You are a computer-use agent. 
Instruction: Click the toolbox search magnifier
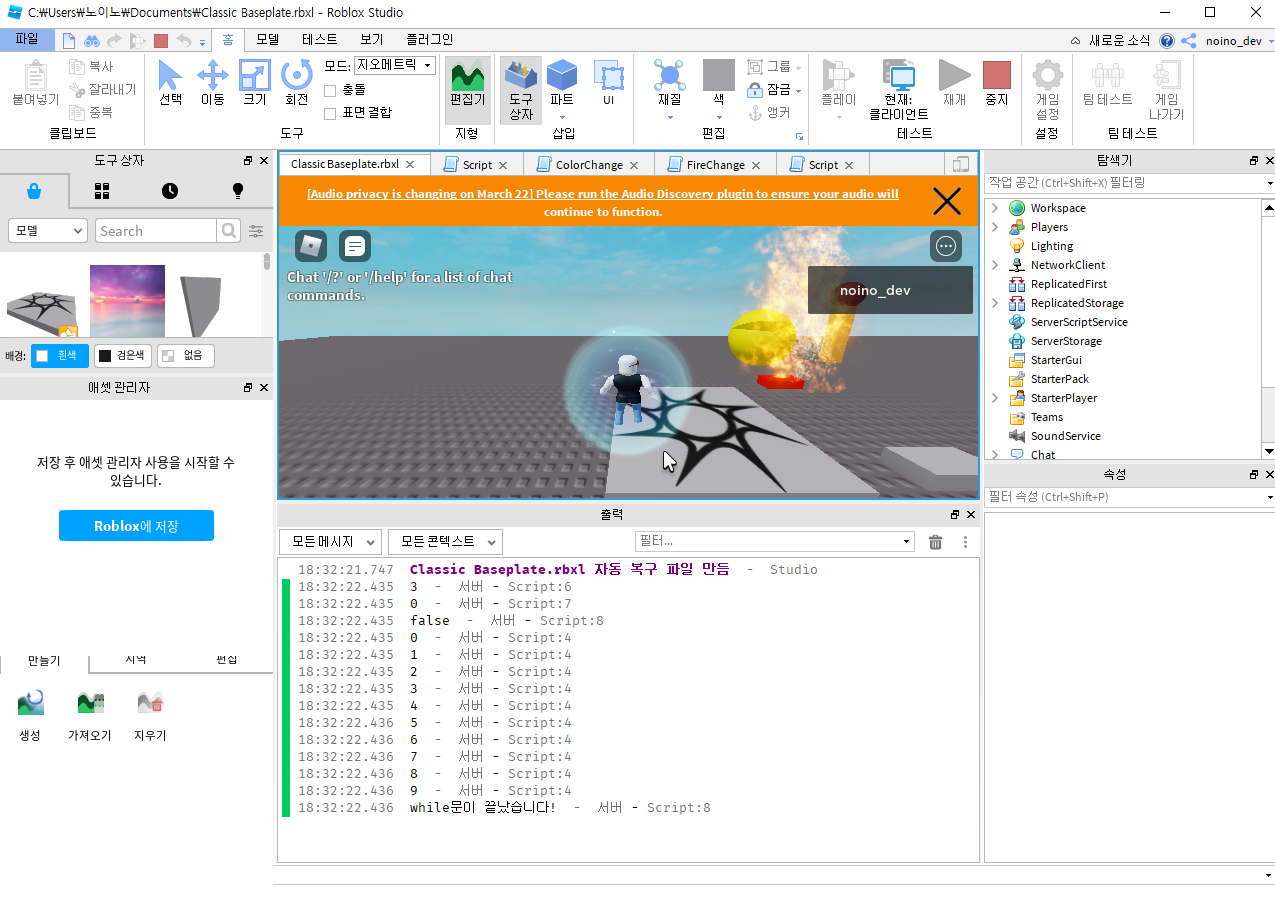(229, 231)
